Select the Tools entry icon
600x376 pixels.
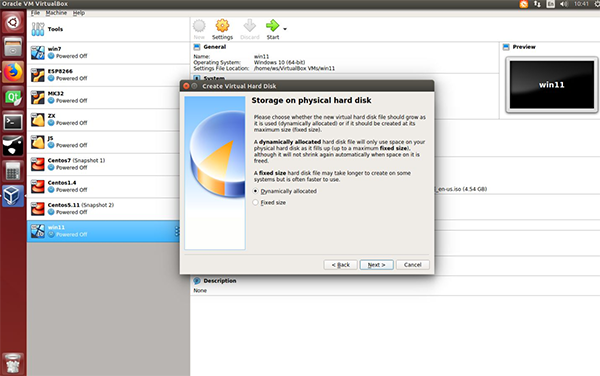pyautogui.click(x=38, y=29)
